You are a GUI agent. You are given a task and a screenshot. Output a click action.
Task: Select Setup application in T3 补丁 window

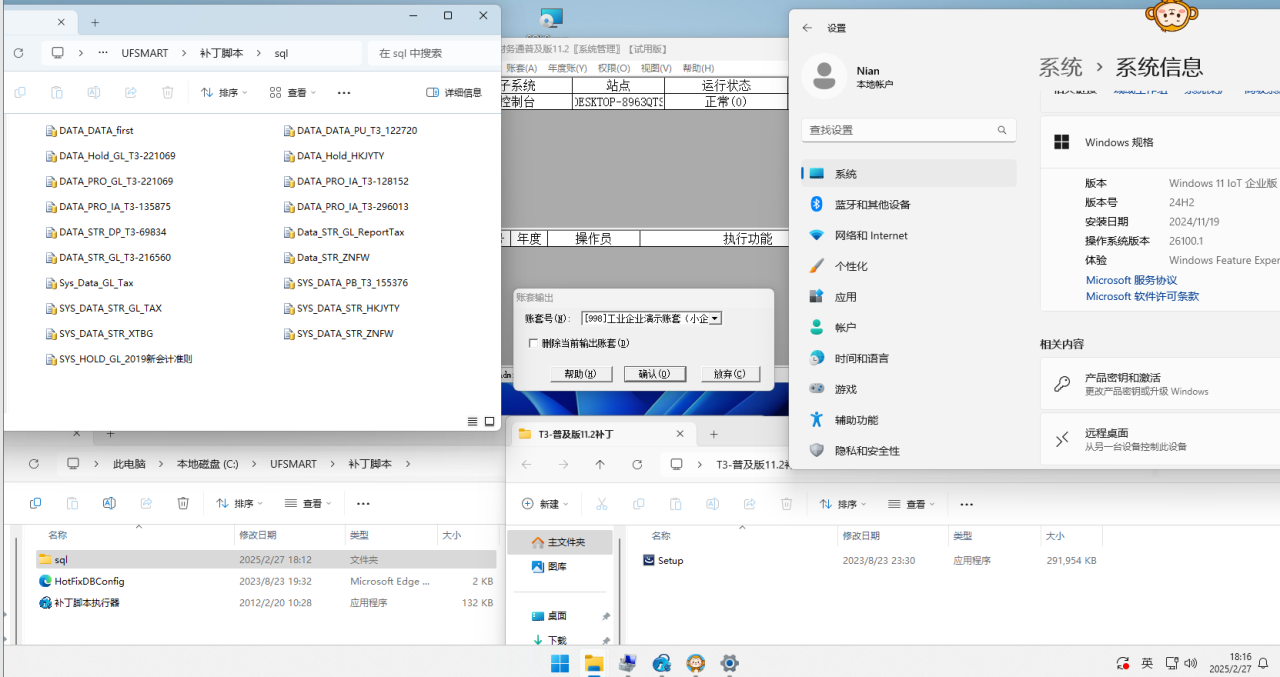(x=670, y=561)
